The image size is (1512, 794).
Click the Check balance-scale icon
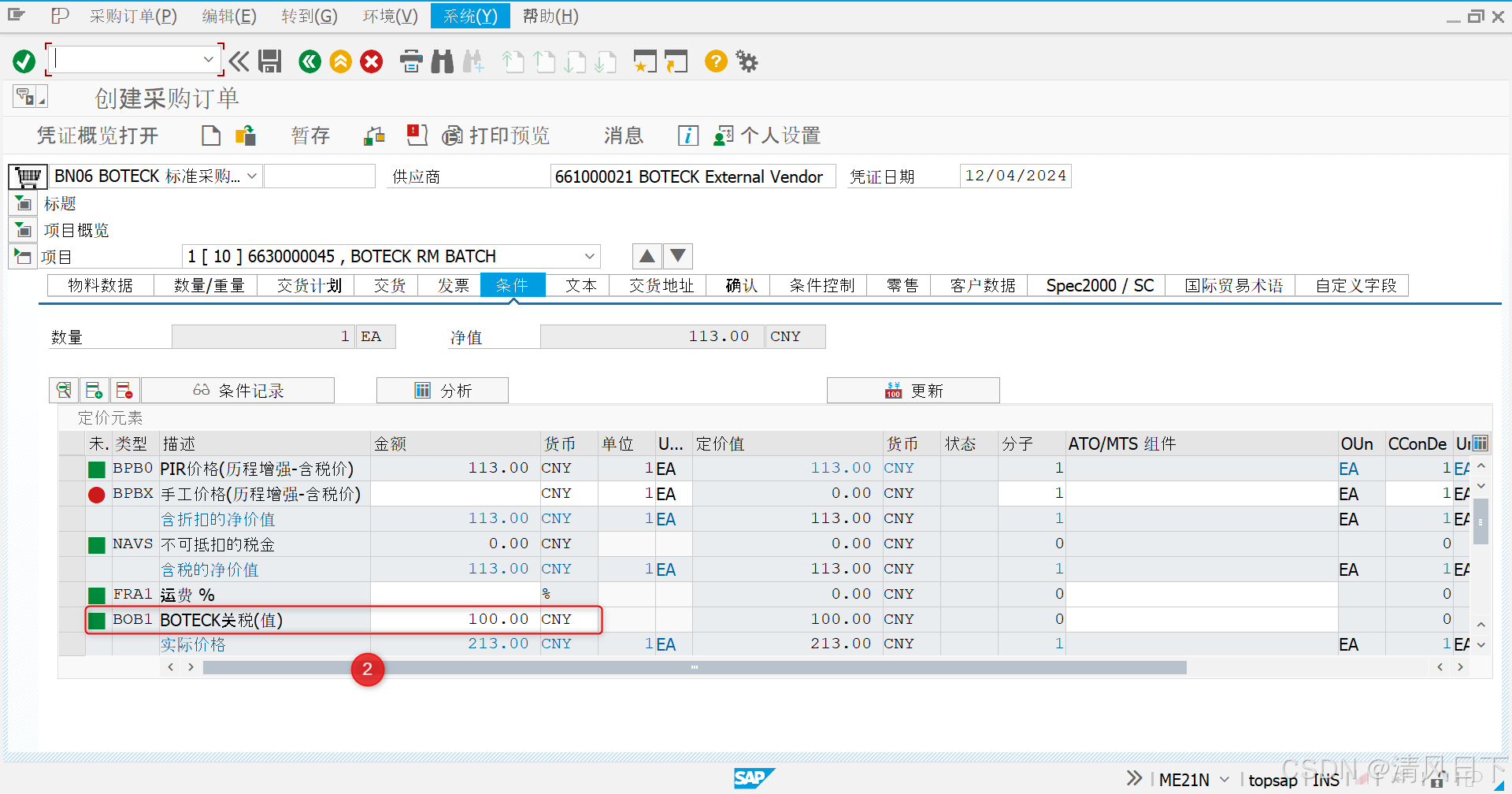click(x=374, y=135)
